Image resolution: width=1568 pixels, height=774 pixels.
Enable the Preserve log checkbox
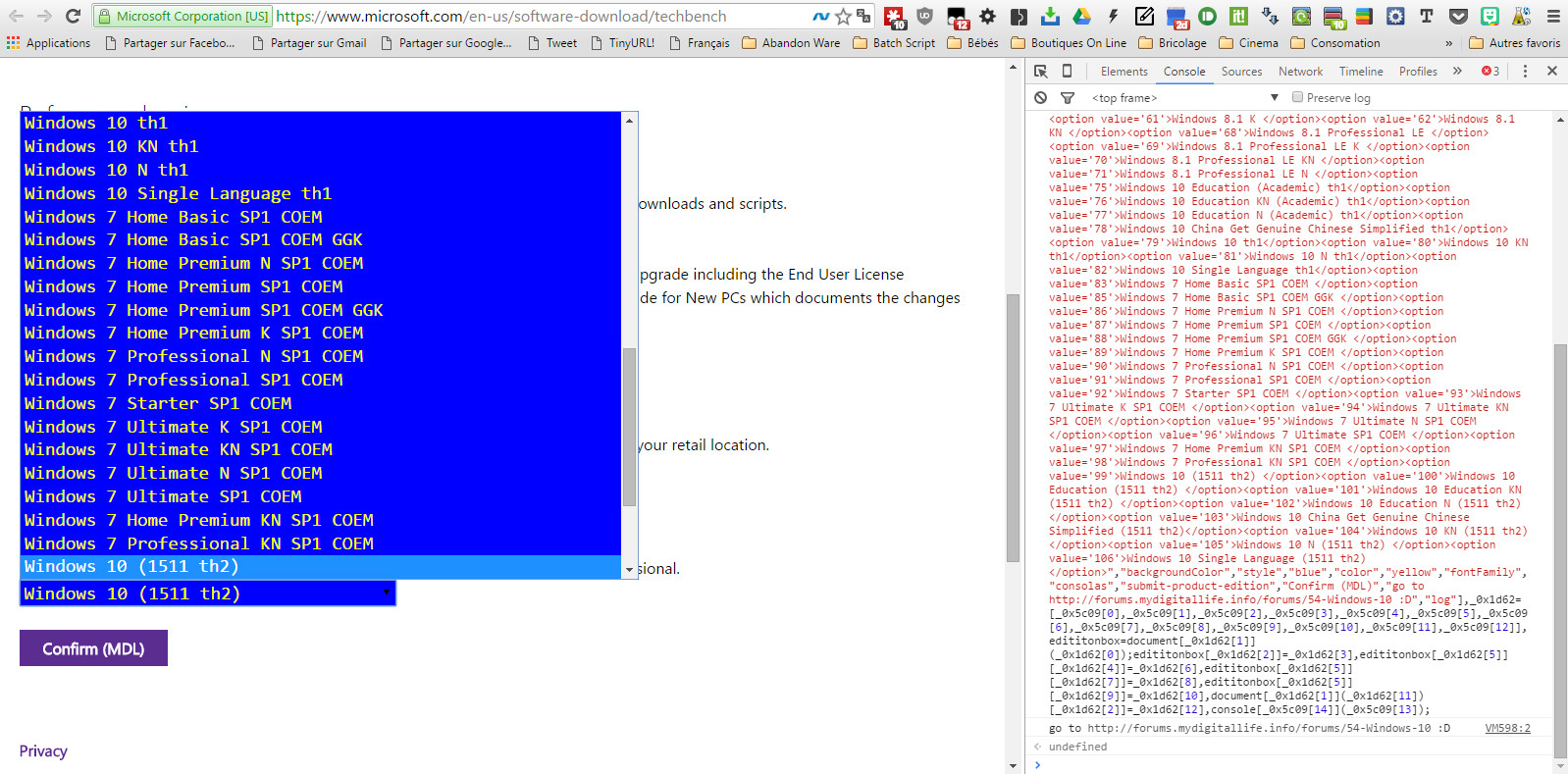1297,97
